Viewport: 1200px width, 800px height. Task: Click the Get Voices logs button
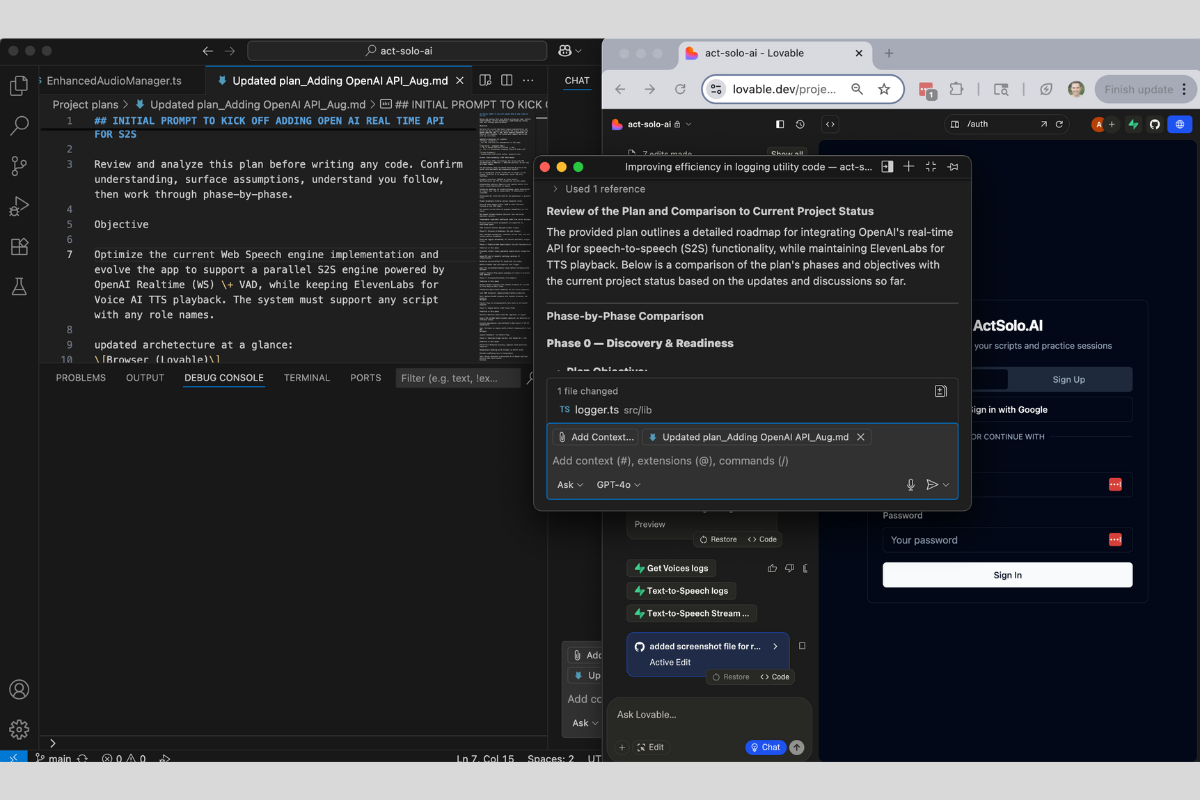coord(670,568)
